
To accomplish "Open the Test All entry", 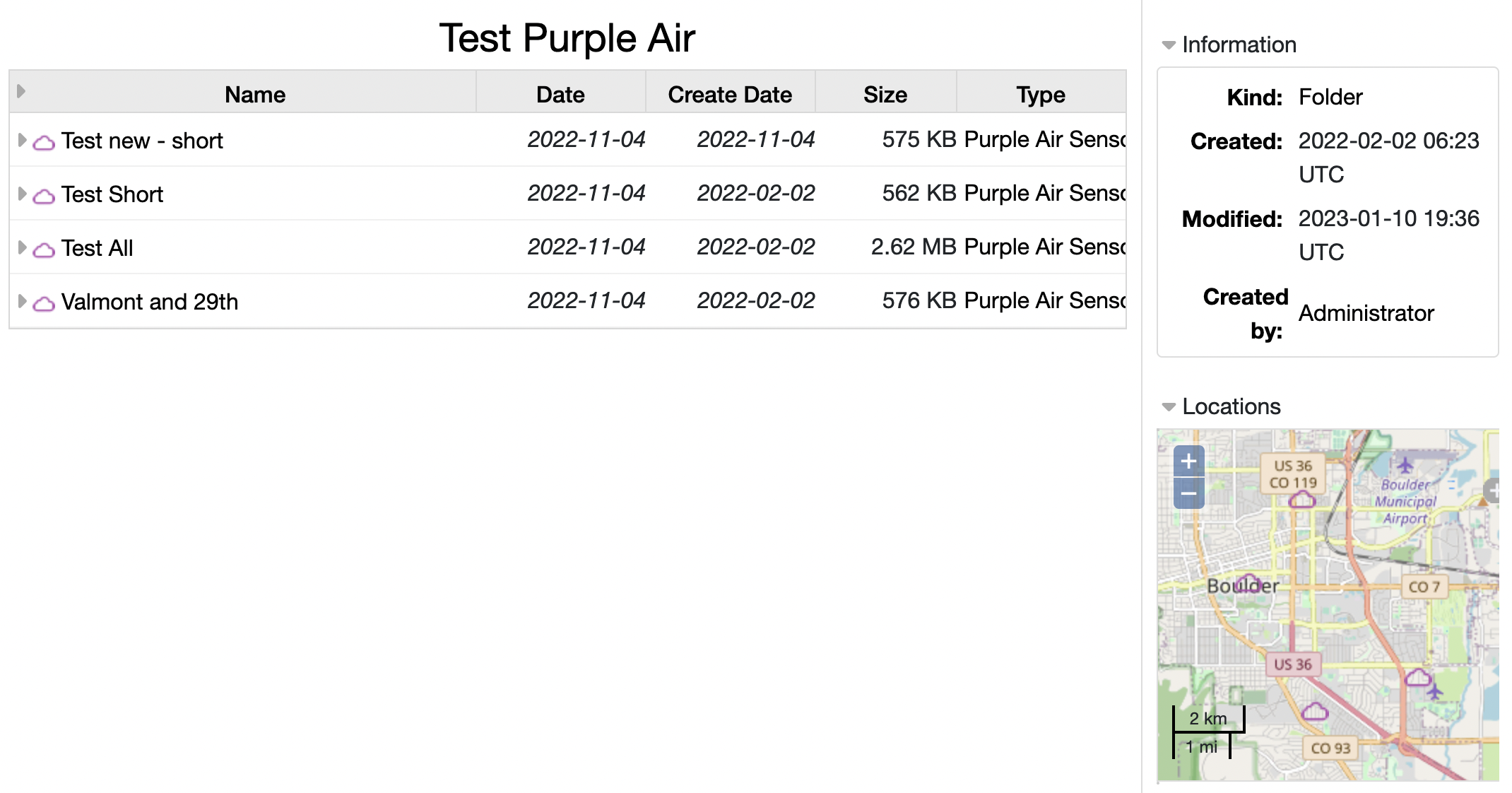I will (97, 248).
